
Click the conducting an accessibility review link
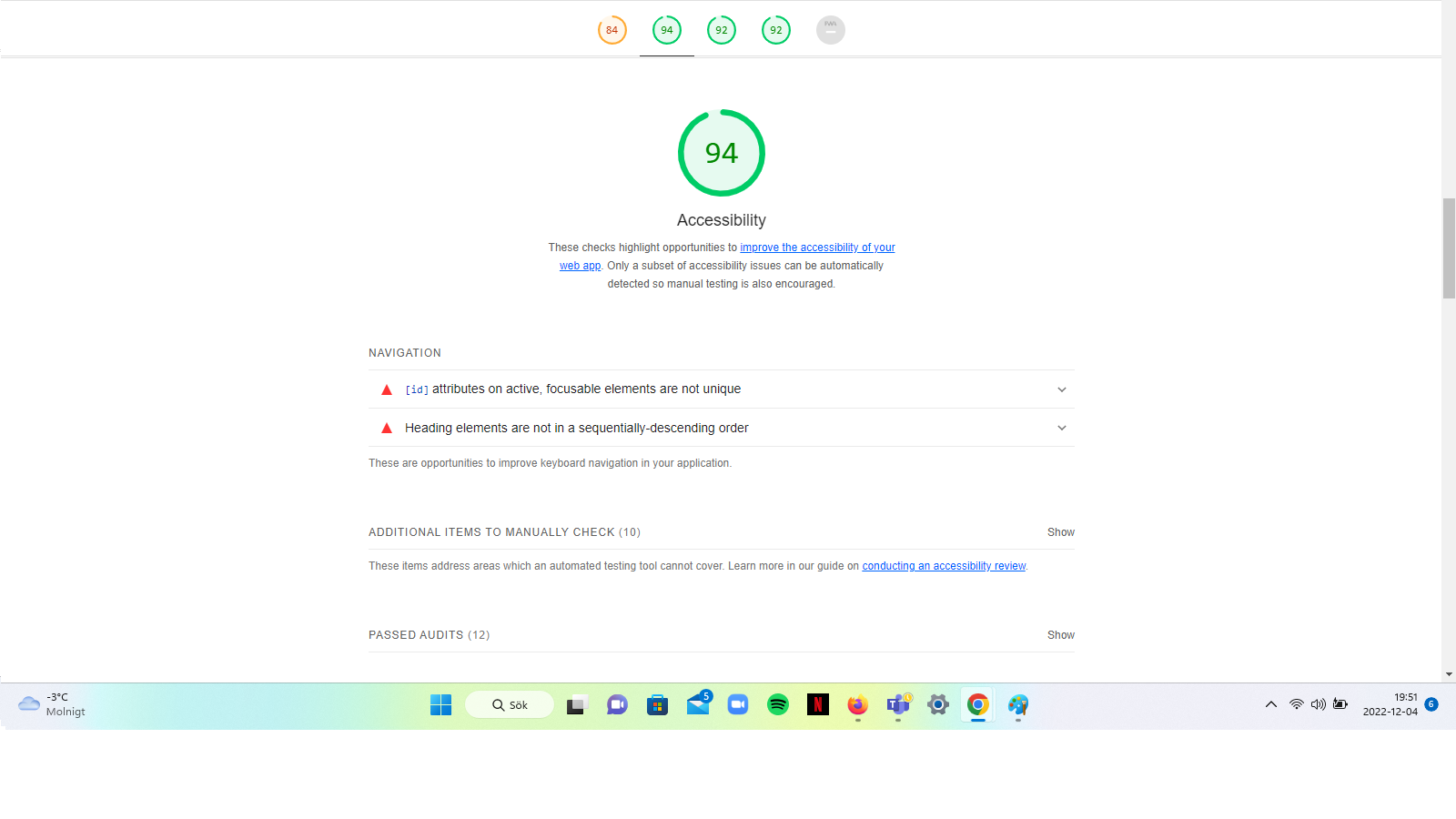(x=943, y=565)
